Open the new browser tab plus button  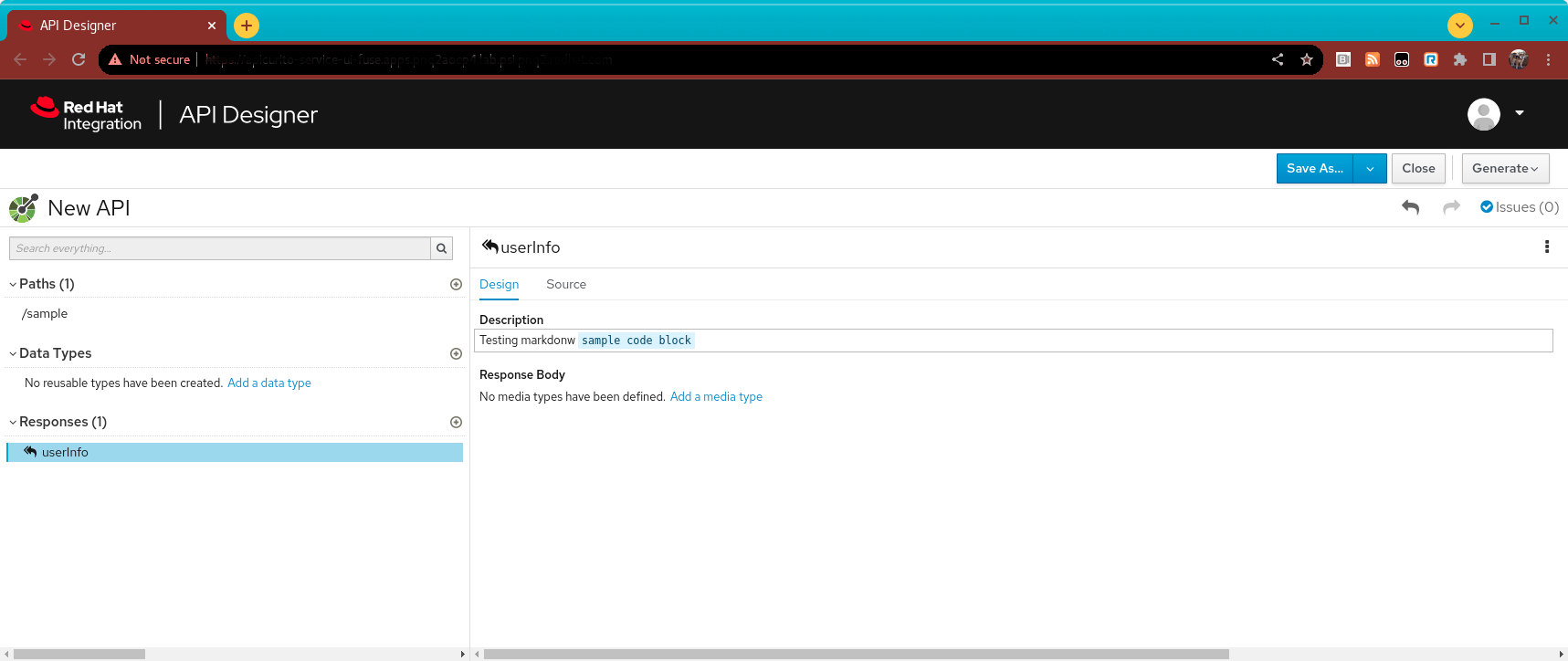247,26
